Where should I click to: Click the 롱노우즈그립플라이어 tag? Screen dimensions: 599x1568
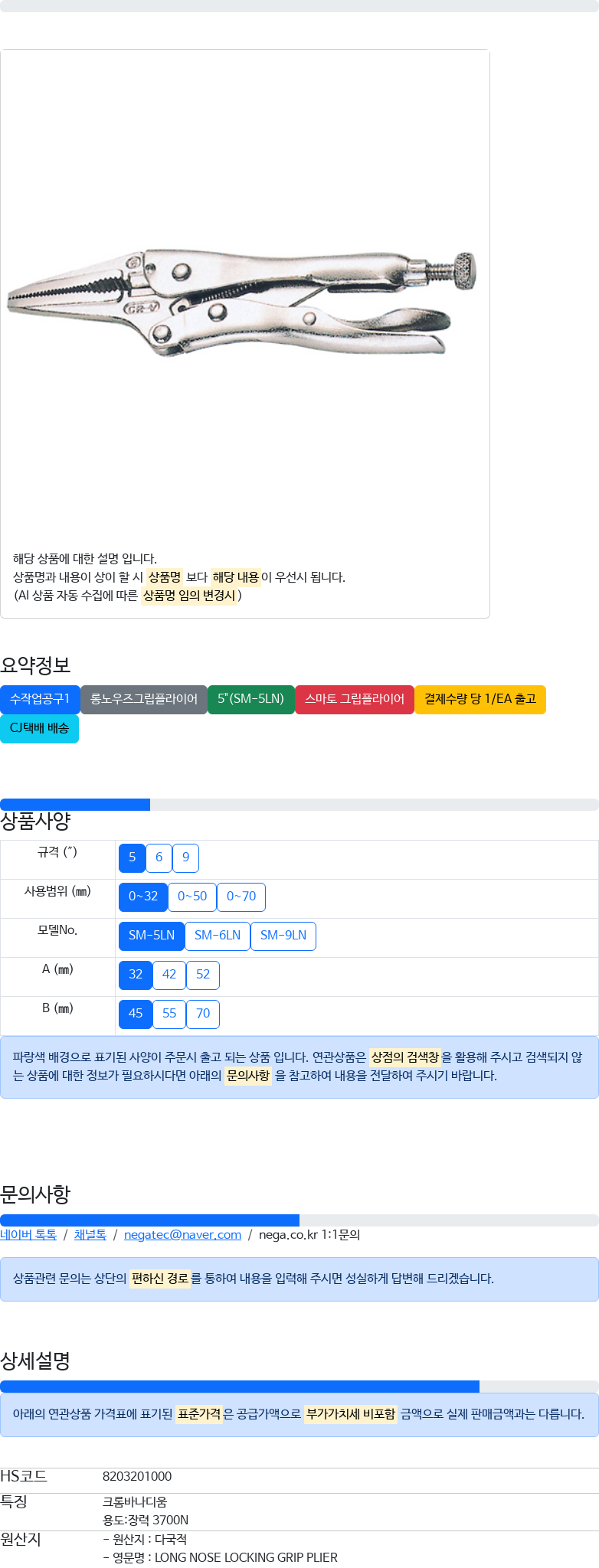point(144,699)
